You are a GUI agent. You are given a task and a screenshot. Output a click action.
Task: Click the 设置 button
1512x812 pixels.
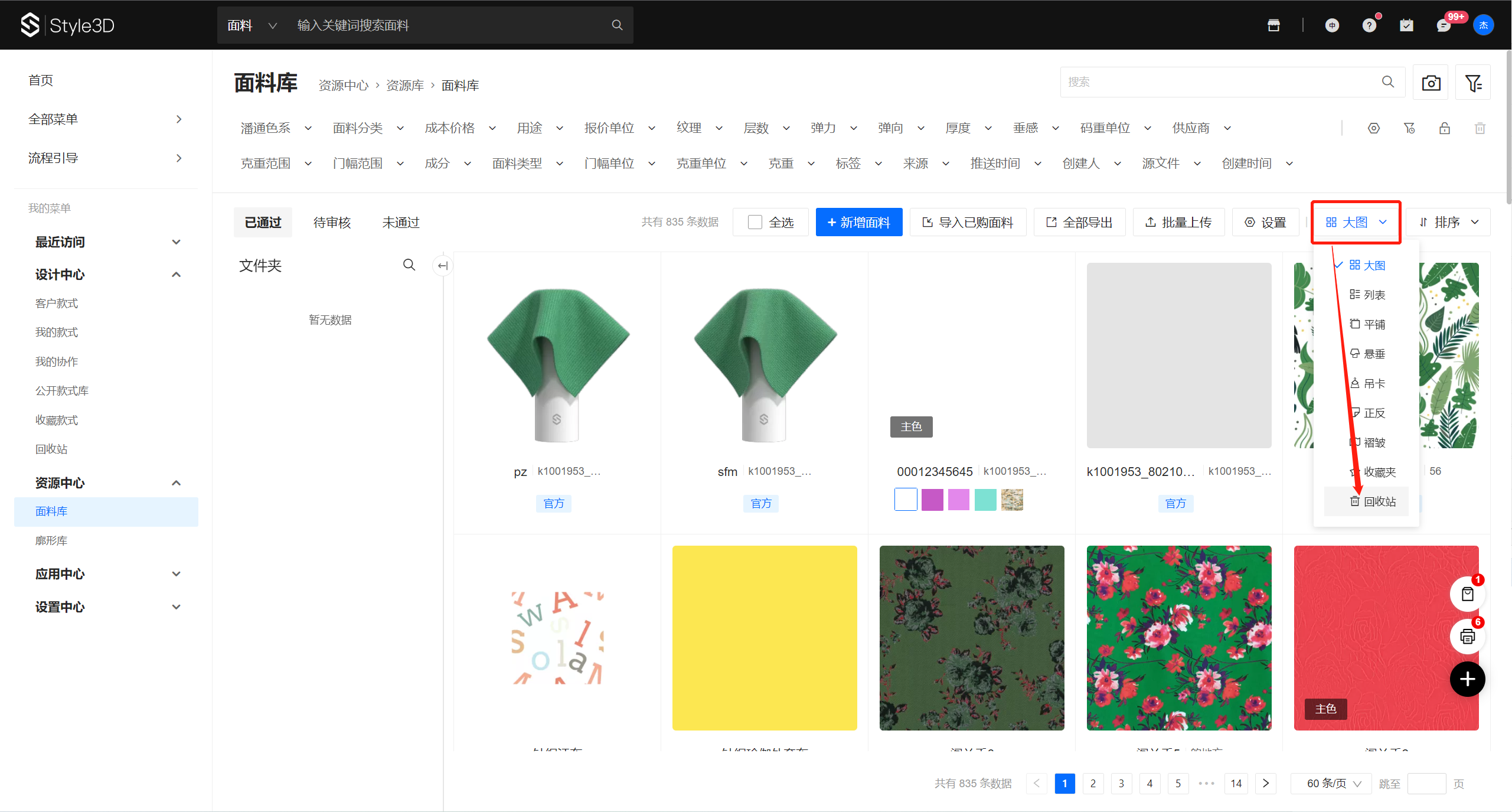click(1265, 223)
